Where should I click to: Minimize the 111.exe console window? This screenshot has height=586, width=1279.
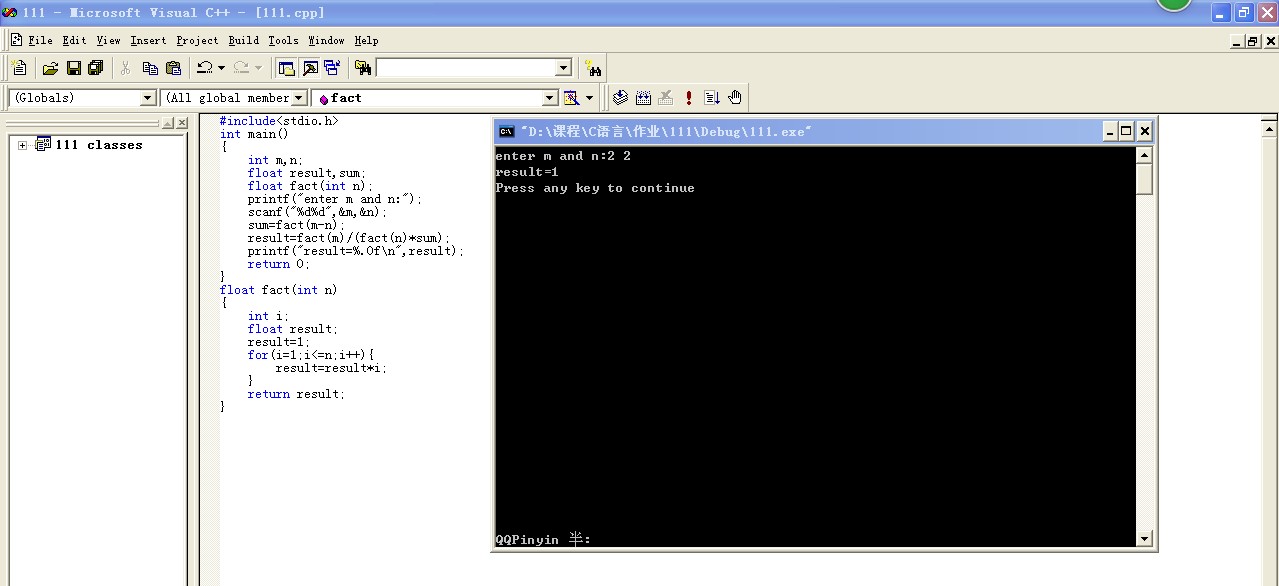coord(1111,131)
